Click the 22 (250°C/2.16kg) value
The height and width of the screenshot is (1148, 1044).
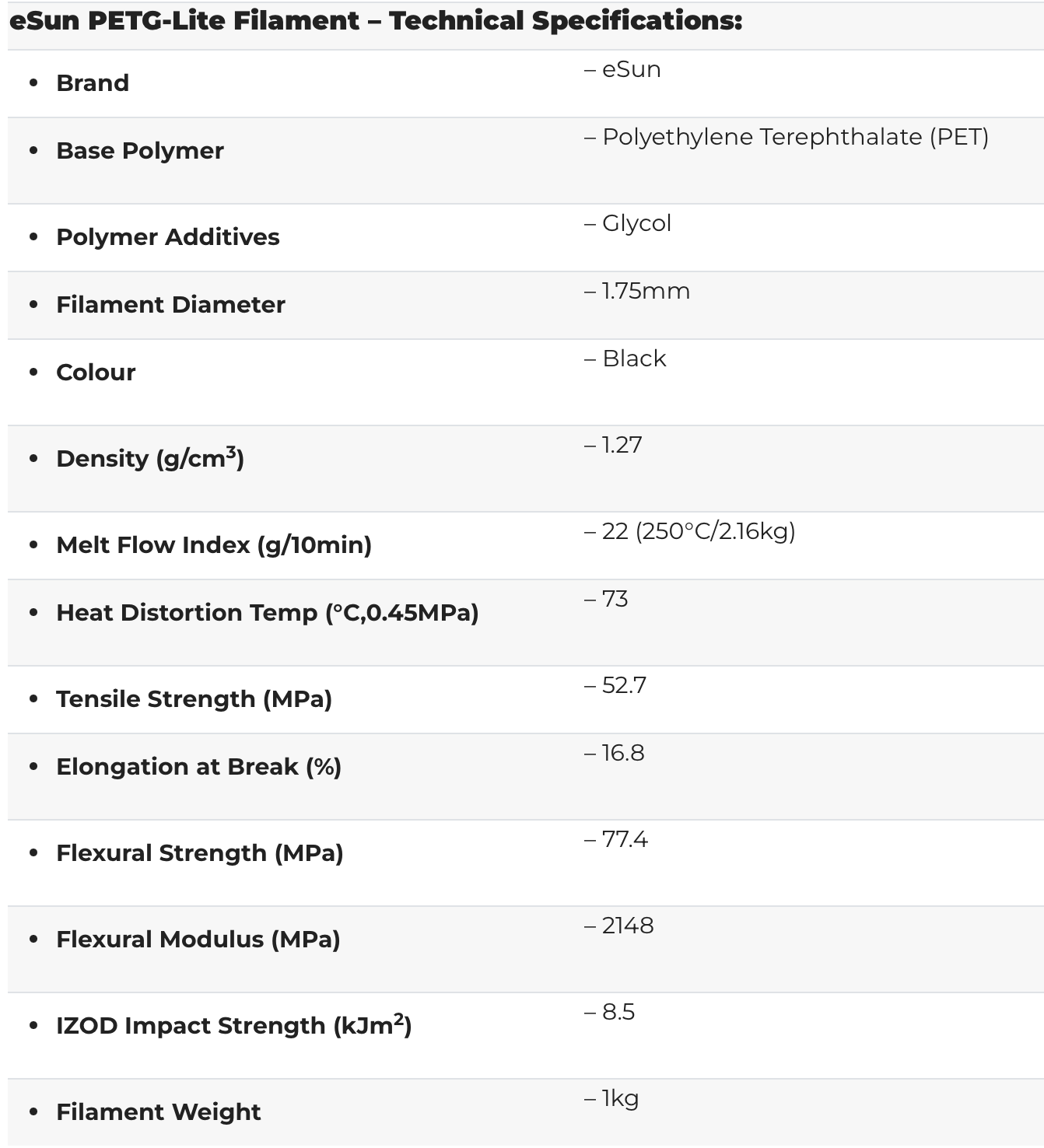pyautogui.click(x=689, y=532)
